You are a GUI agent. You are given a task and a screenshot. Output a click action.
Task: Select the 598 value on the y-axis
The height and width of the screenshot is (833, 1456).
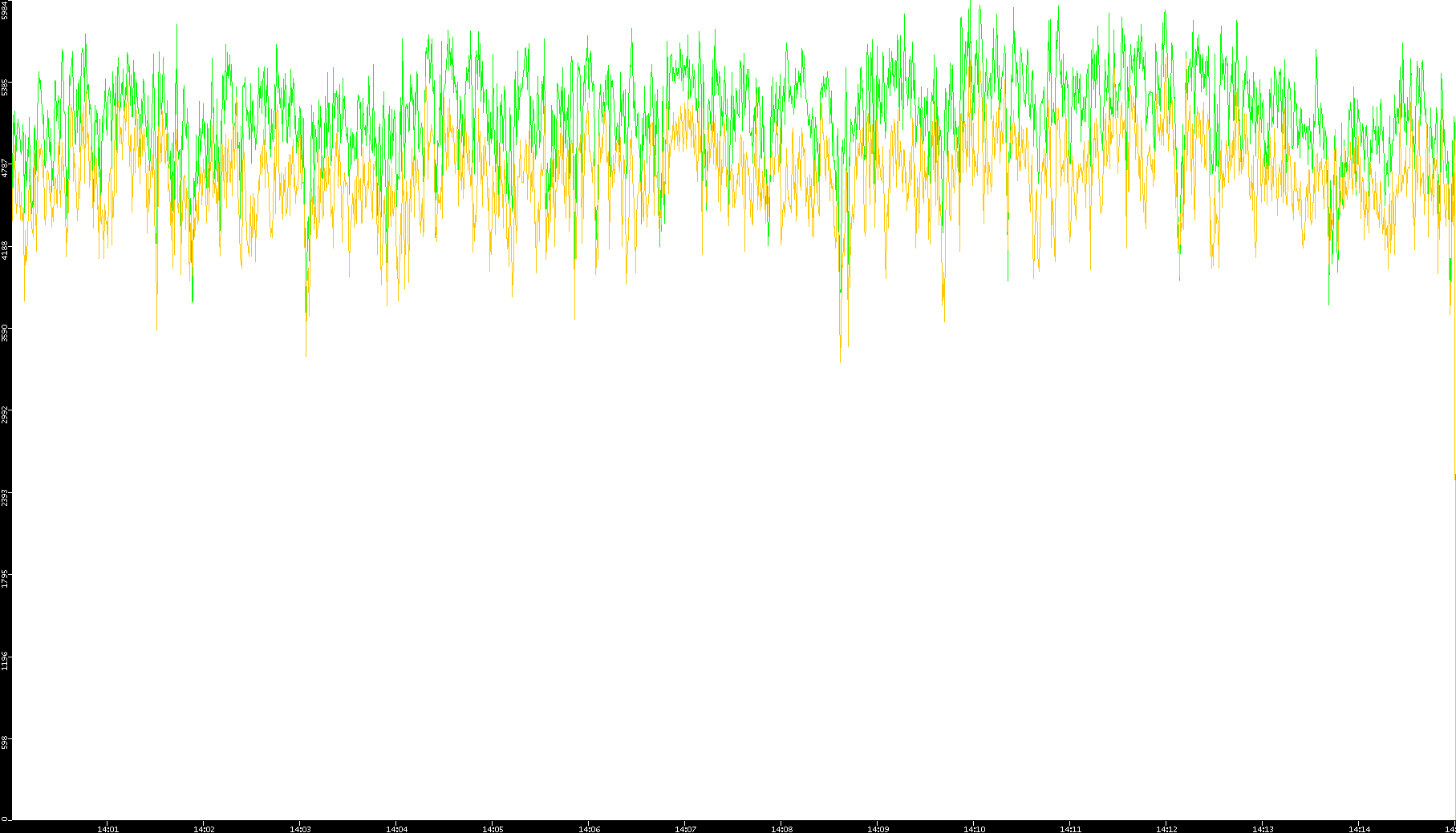[6, 743]
